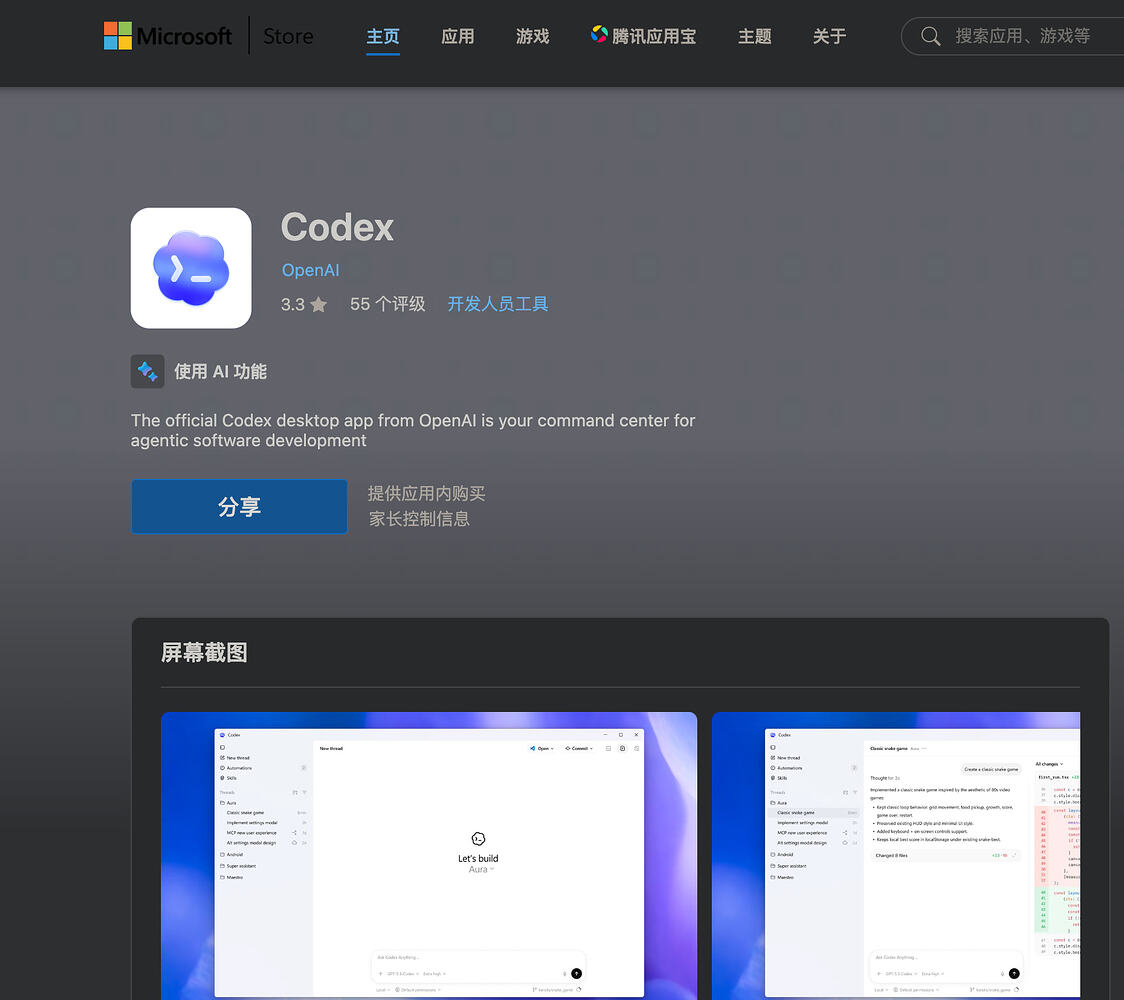1124x1000 pixels.
Task: Select the 主页 tab
Action: (383, 36)
